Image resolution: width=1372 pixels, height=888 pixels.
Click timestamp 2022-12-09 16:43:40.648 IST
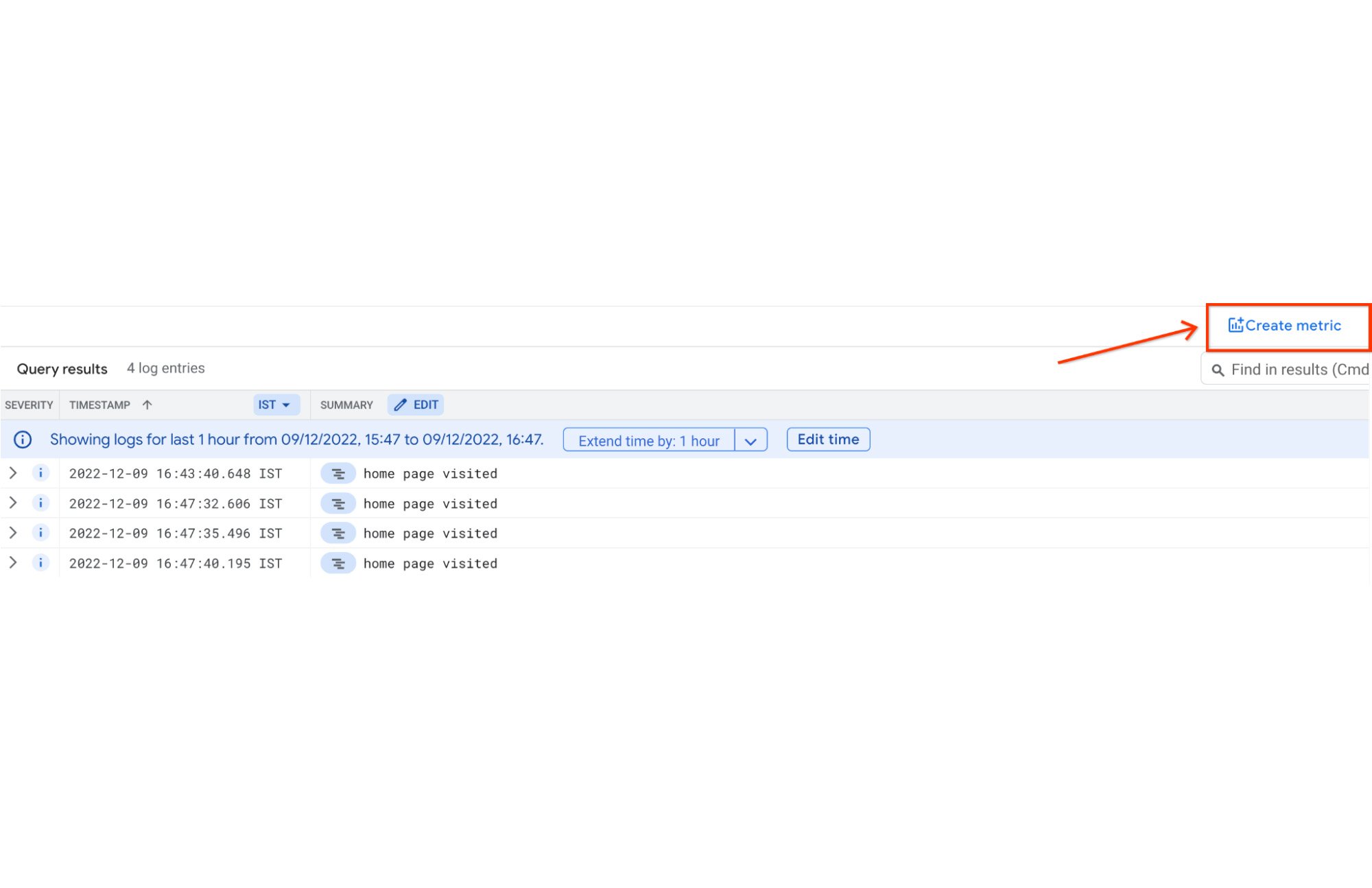click(176, 474)
